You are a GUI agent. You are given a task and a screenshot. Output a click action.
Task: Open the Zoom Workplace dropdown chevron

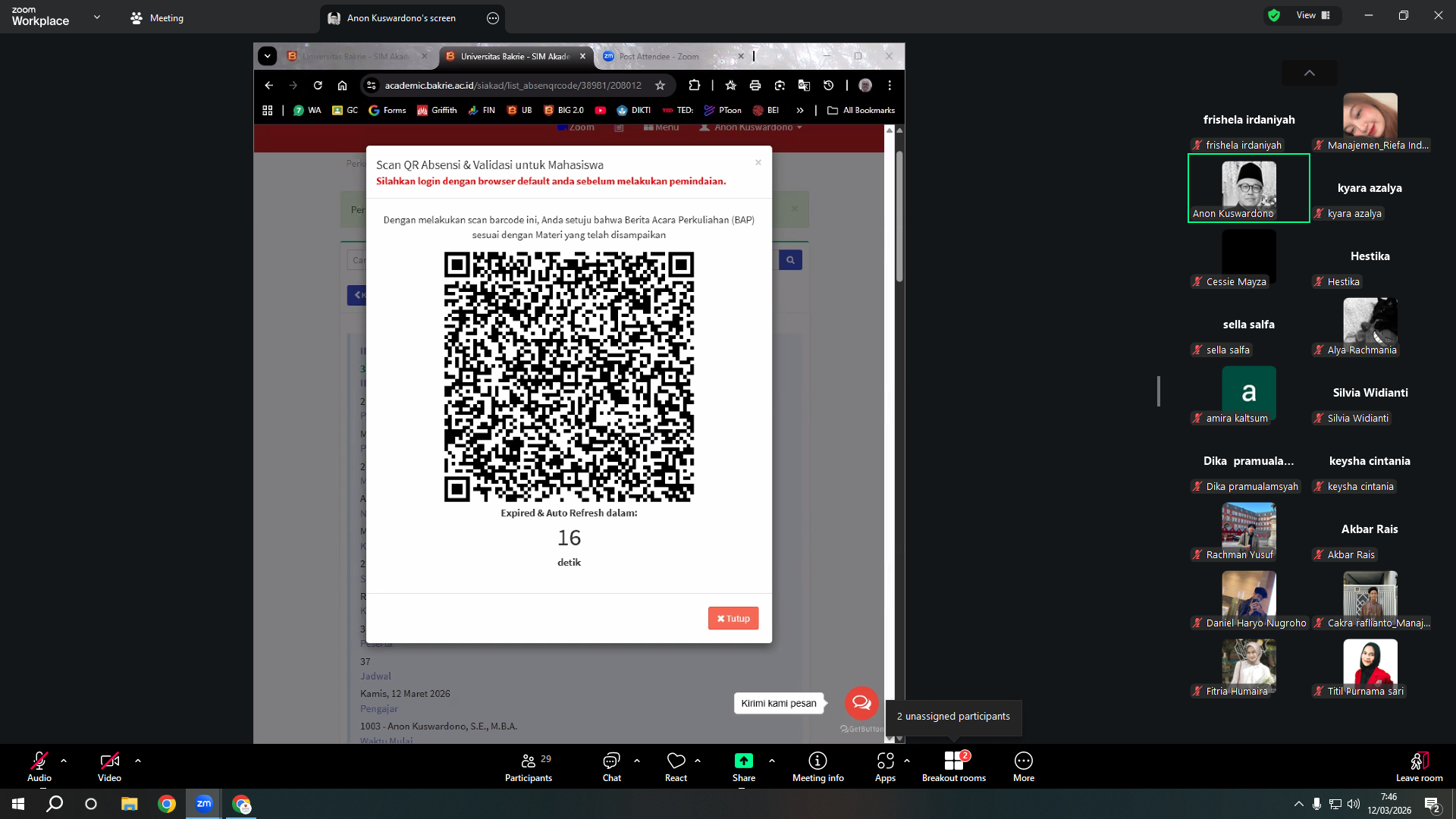point(97,17)
